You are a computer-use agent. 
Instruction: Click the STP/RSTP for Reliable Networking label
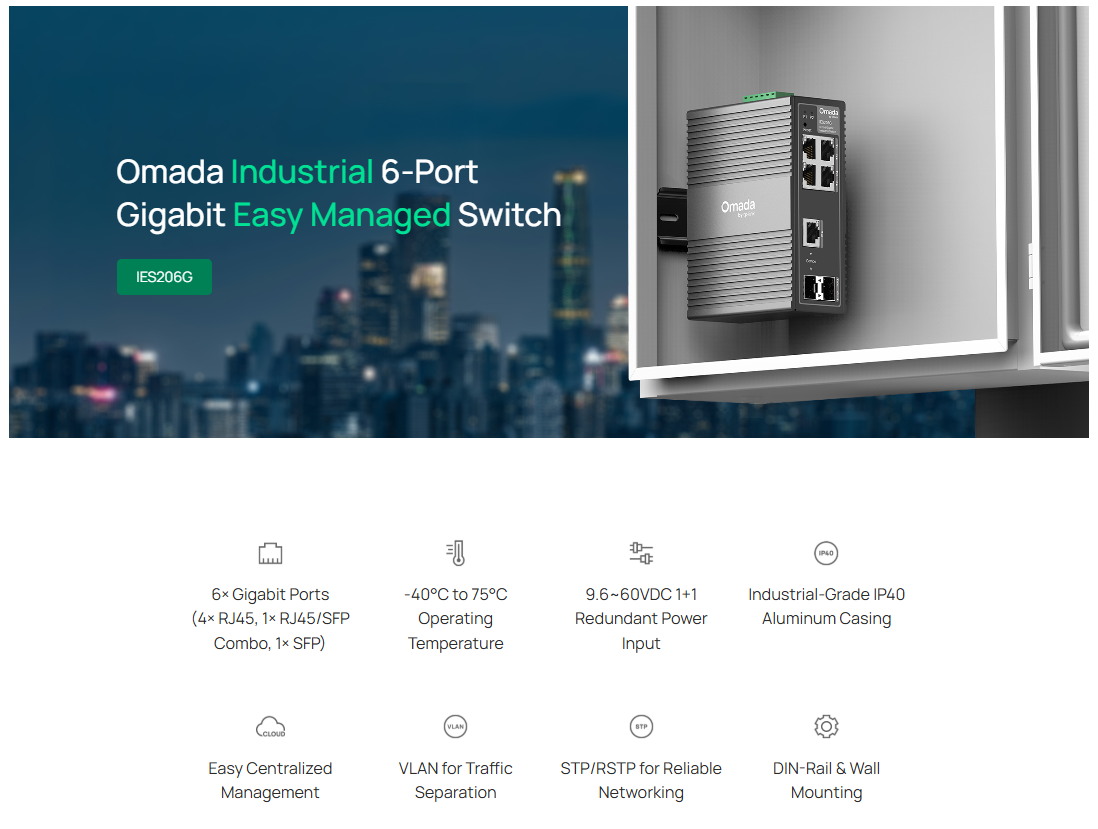tap(641, 780)
